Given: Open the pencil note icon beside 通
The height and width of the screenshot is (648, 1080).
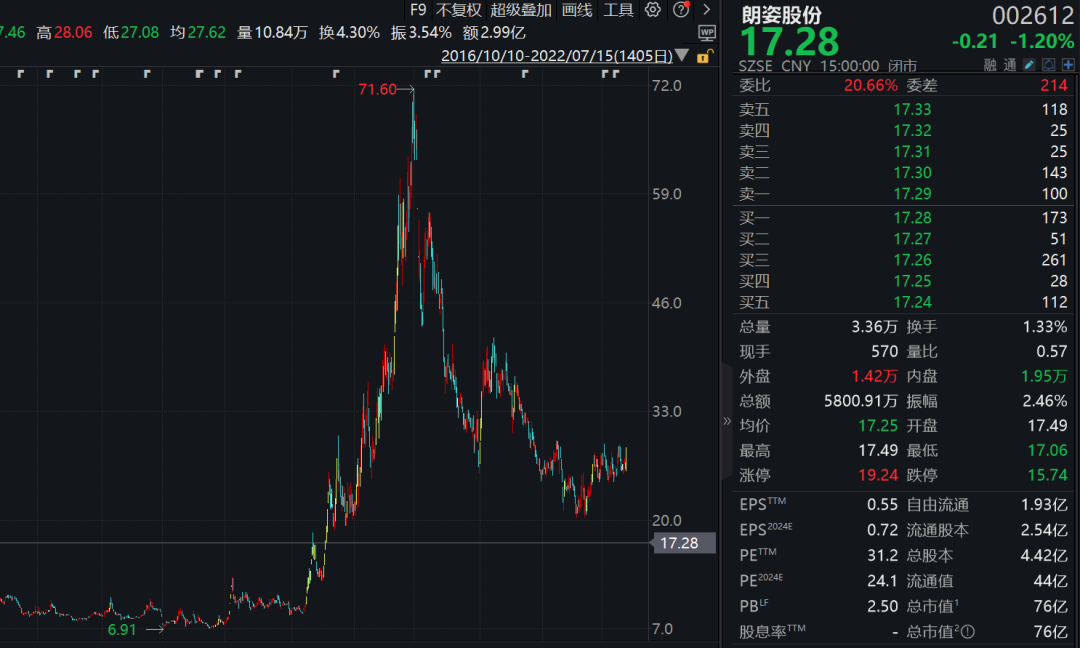Looking at the screenshot, I should click(1029, 65).
